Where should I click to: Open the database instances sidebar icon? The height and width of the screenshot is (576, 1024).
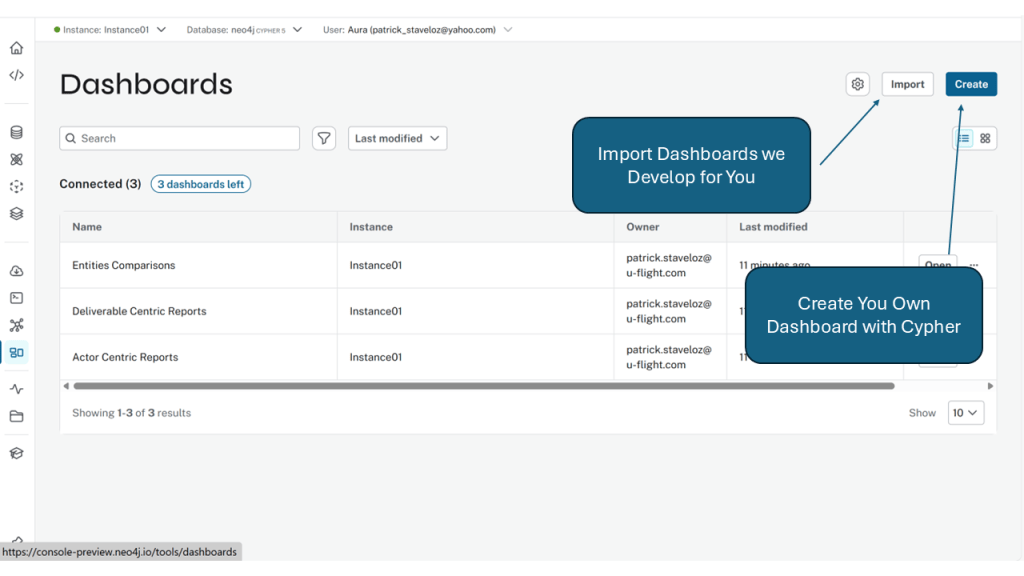click(x=16, y=132)
